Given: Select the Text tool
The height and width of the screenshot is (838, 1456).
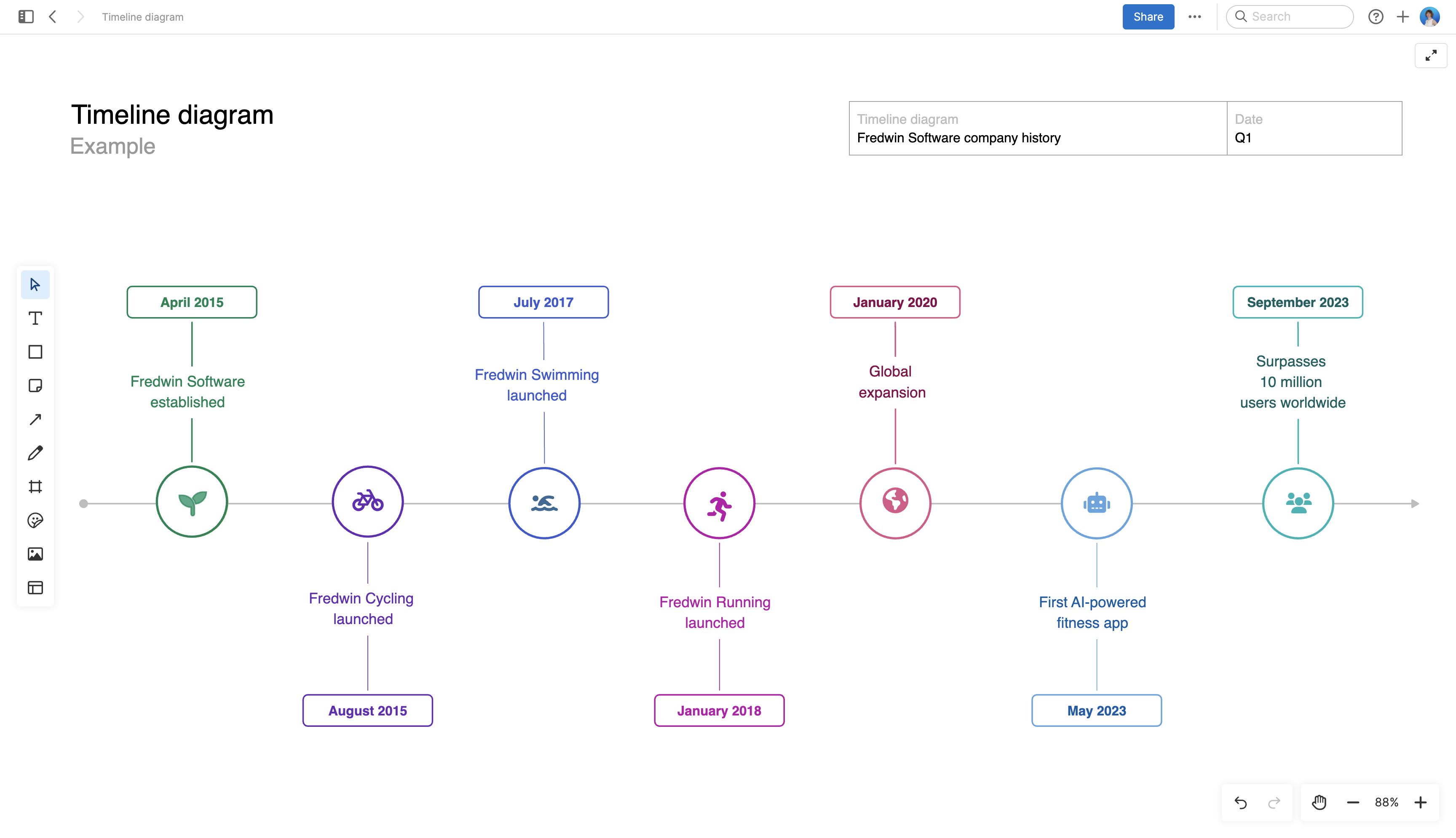Looking at the screenshot, I should point(35,318).
